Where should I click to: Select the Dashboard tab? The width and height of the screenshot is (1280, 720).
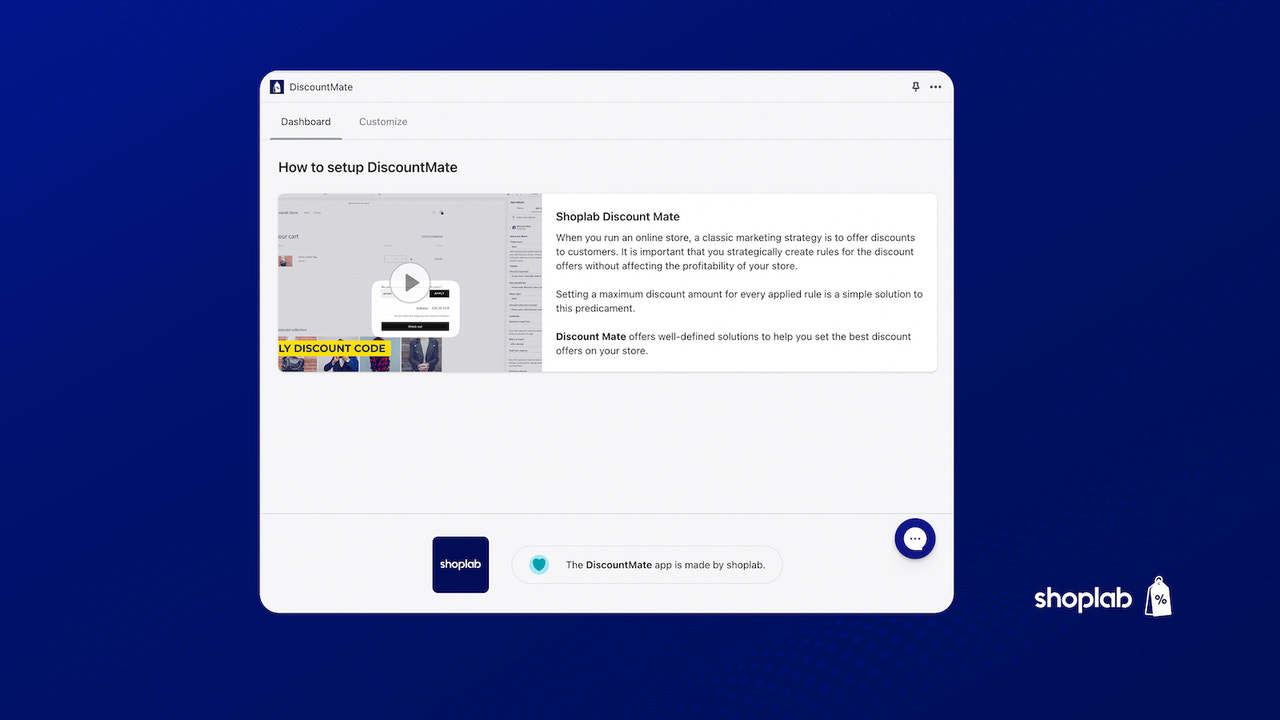[x=305, y=121]
